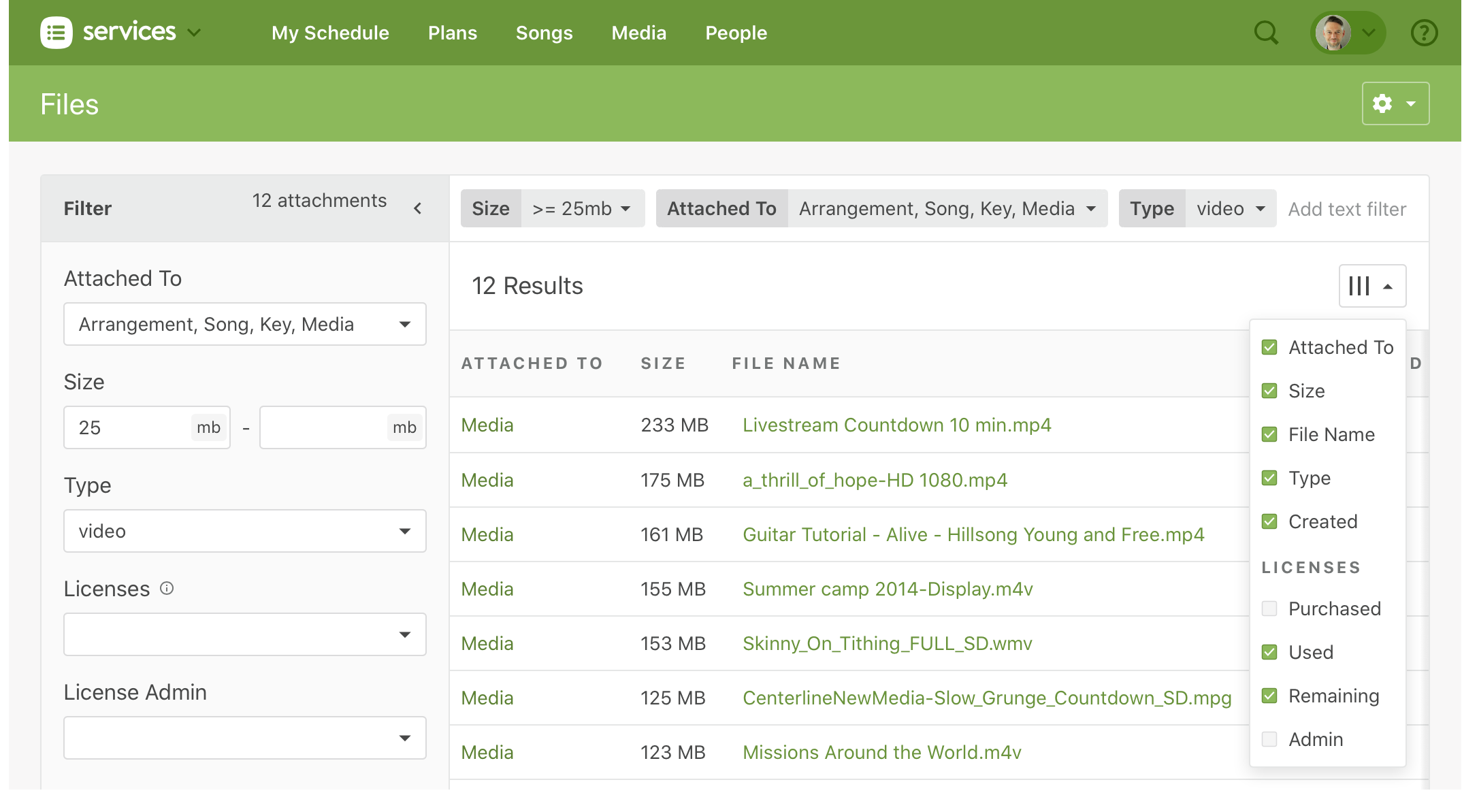Open the Size >= 25mb filter chip
Image resolution: width=1479 pixels, height=812 pixels.
(x=581, y=208)
